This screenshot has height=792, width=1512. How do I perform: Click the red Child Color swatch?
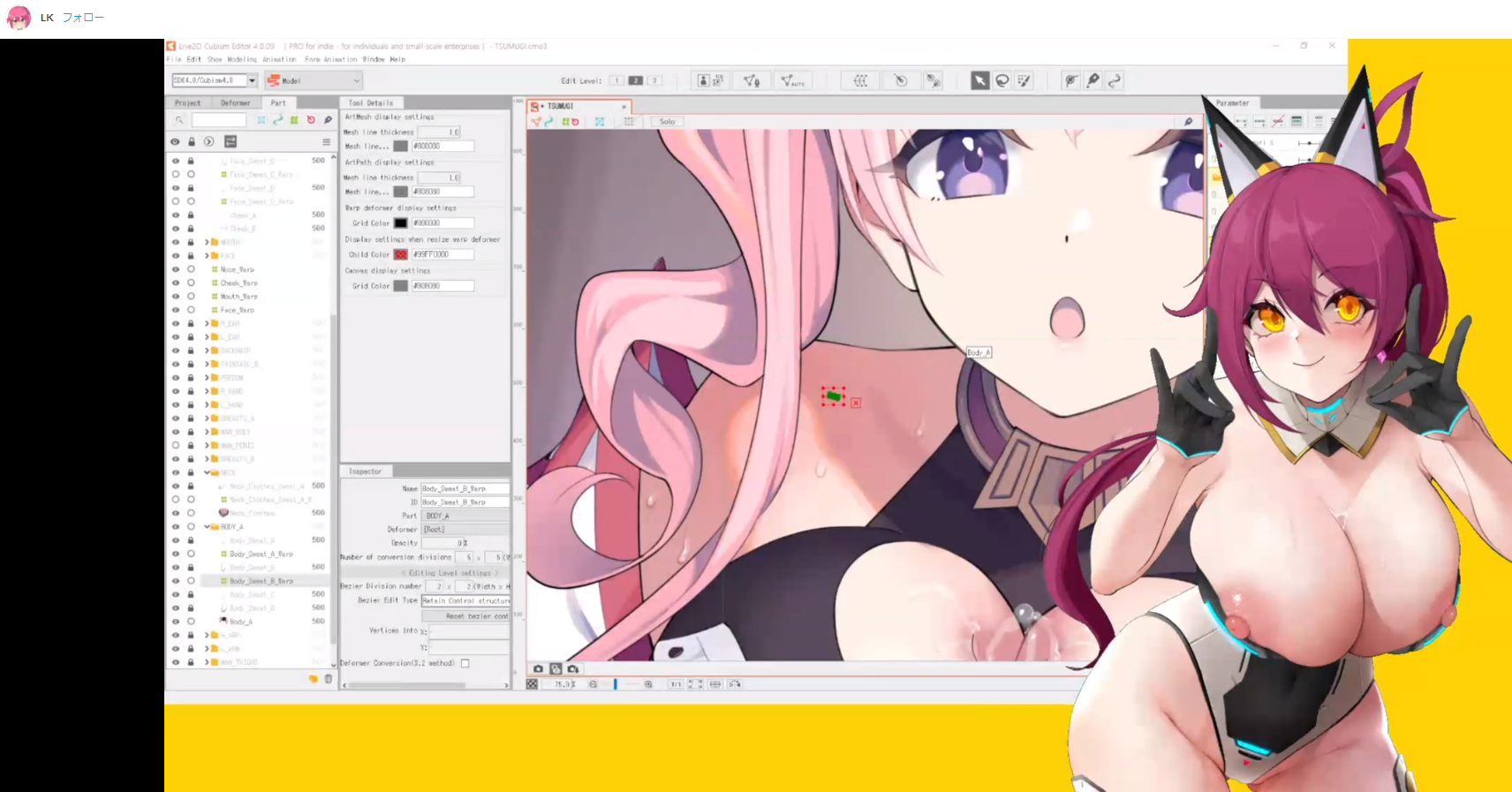401,254
